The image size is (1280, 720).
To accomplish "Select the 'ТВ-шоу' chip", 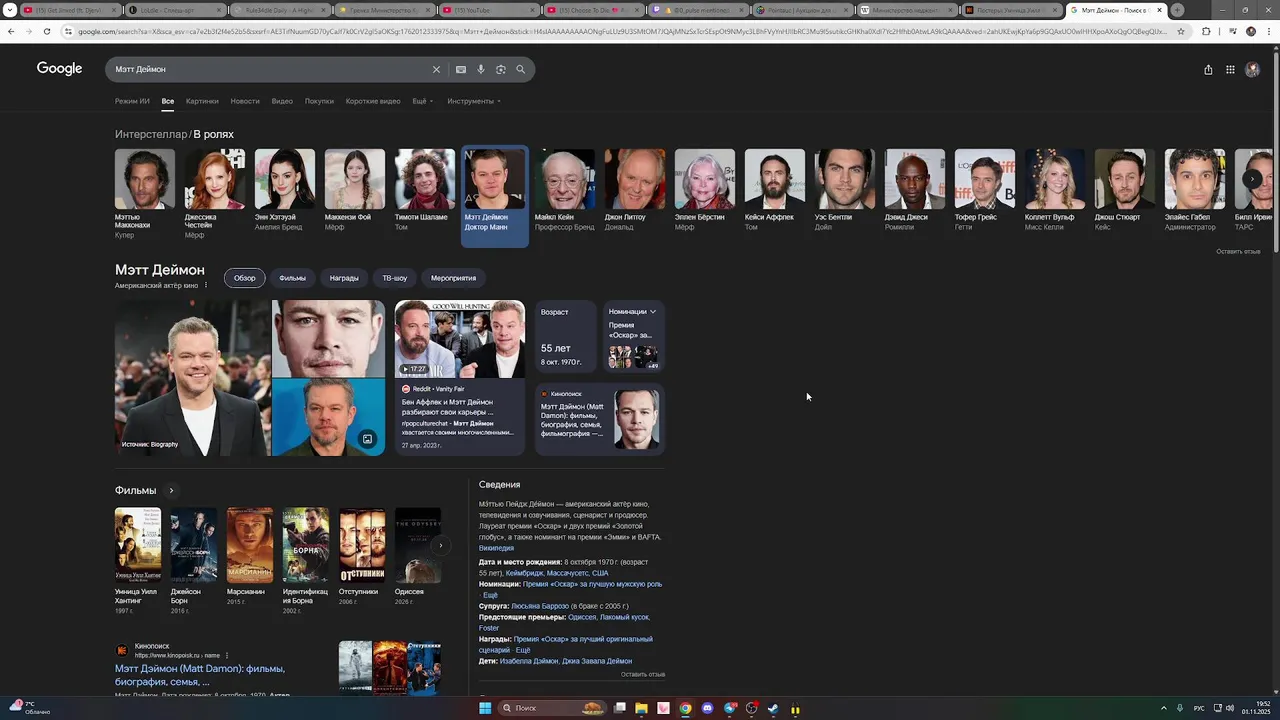I will [x=395, y=278].
